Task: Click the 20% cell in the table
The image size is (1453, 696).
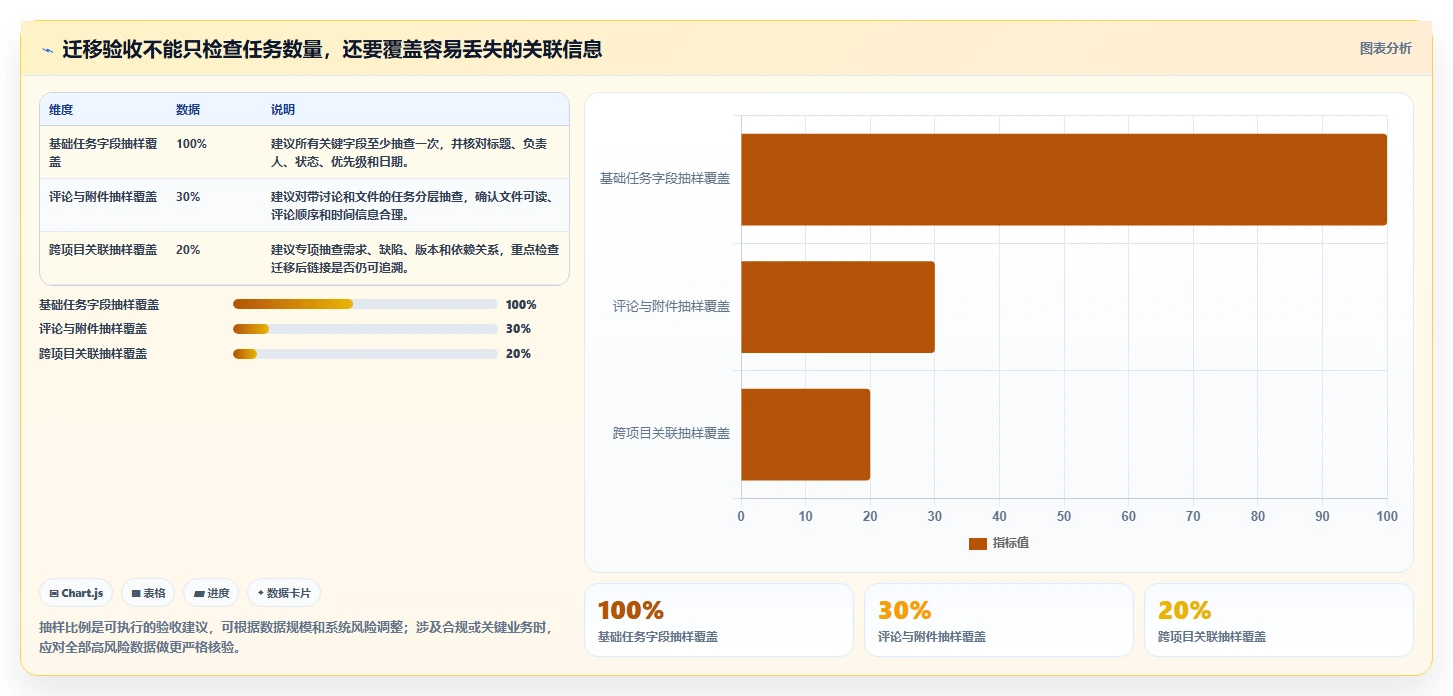Action: [188, 250]
